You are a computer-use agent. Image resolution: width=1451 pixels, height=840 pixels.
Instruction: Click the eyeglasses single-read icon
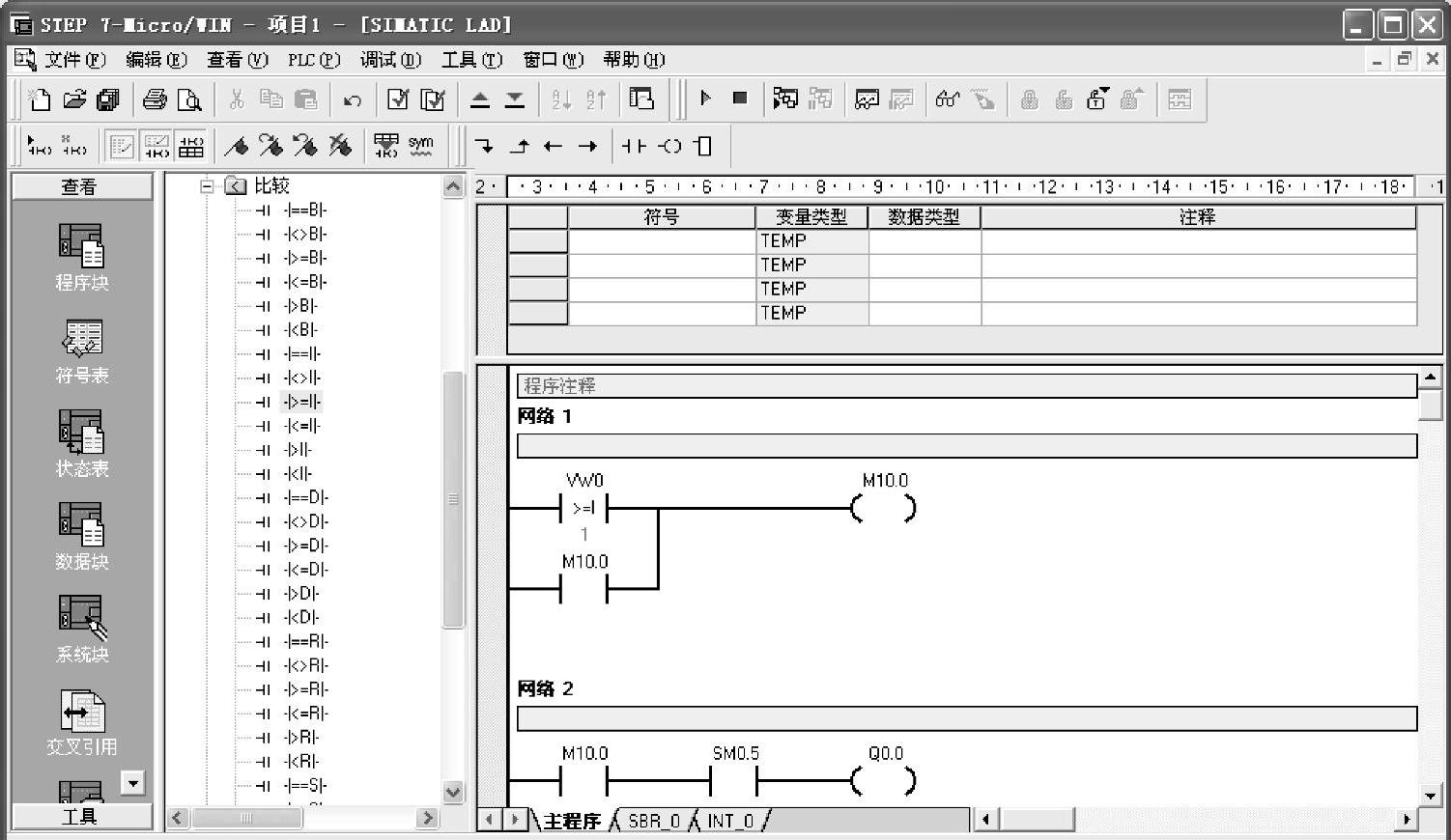click(x=948, y=98)
